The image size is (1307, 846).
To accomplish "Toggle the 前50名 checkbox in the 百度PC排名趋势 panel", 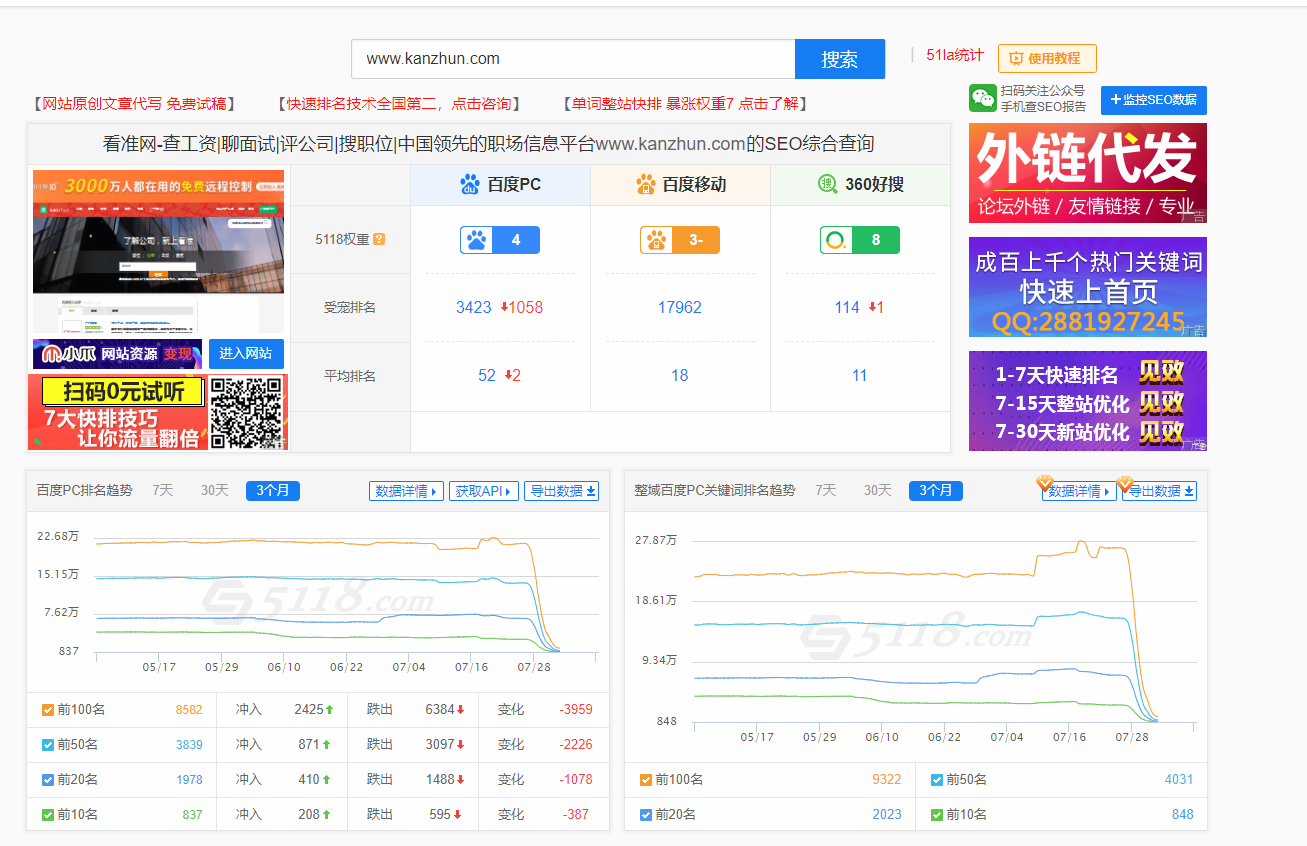I will pos(48,745).
